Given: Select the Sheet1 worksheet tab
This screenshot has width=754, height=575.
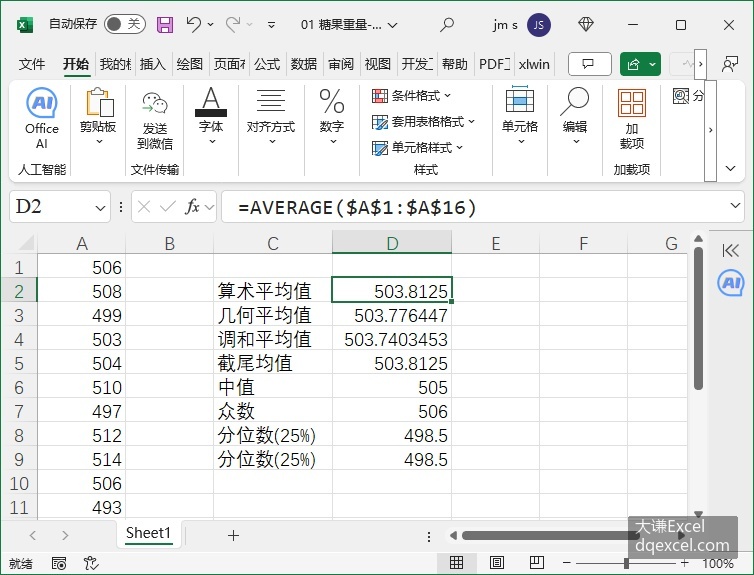Looking at the screenshot, I should (x=149, y=533).
